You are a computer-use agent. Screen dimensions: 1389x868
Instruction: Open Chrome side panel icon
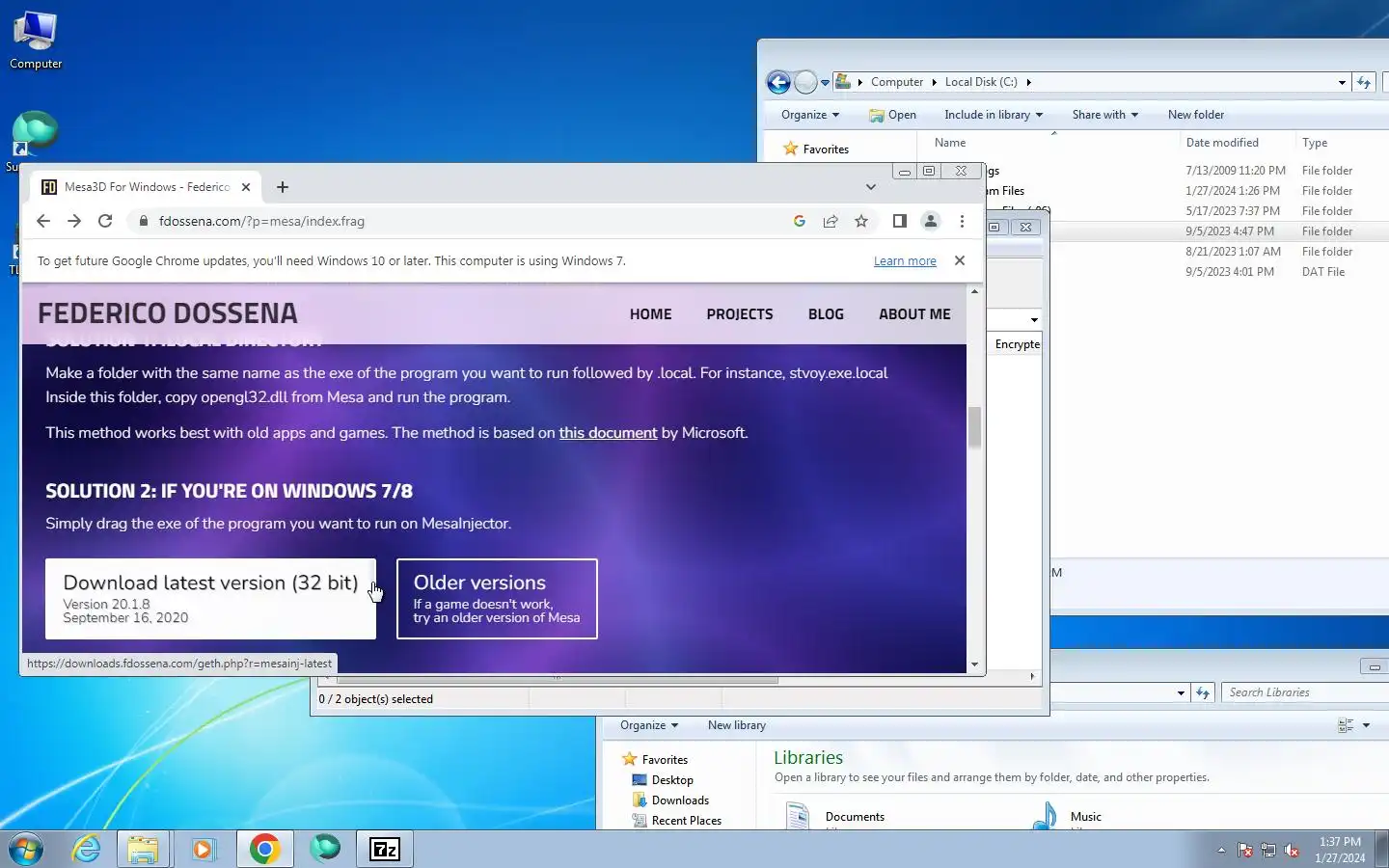(899, 221)
